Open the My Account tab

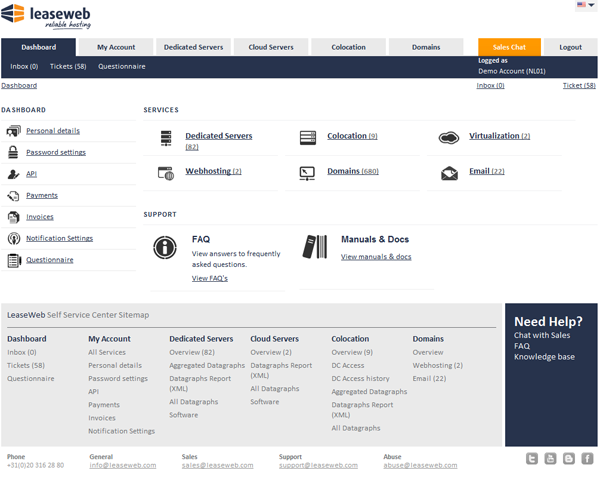tap(116, 47)
